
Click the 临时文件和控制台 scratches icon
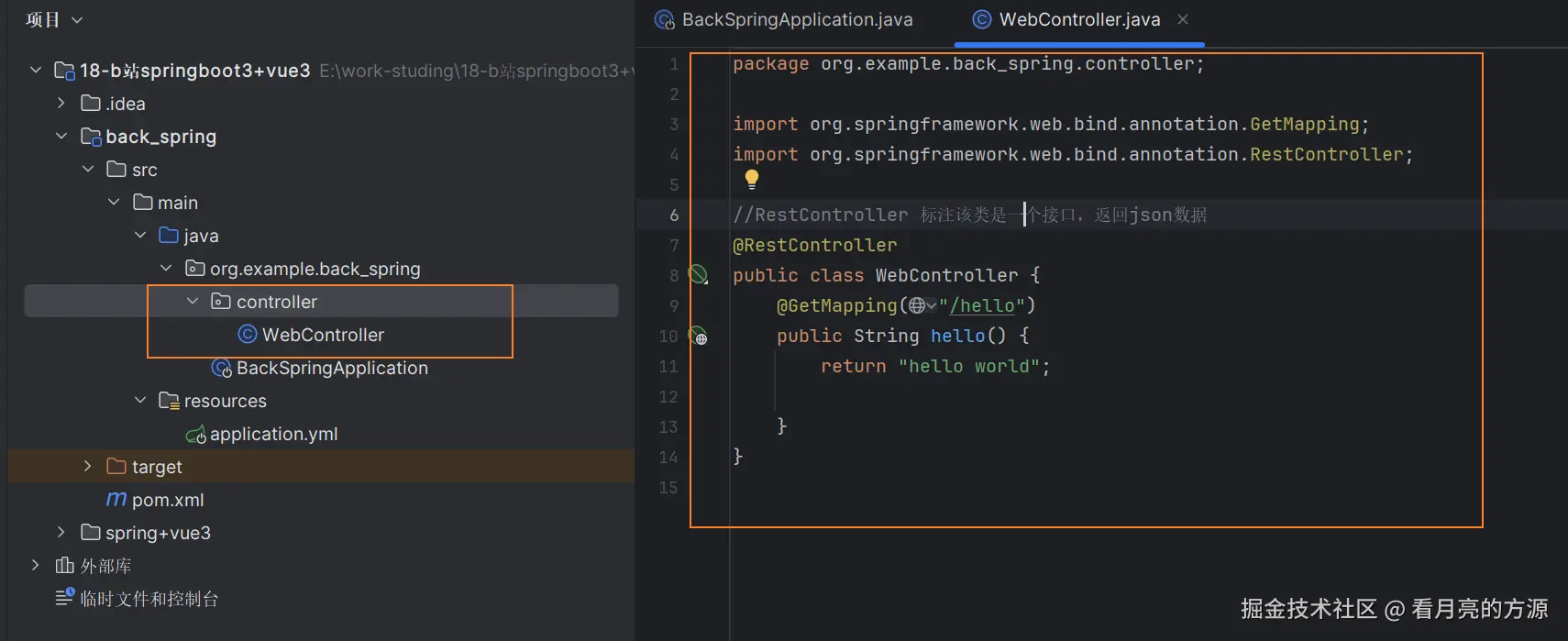64,597
